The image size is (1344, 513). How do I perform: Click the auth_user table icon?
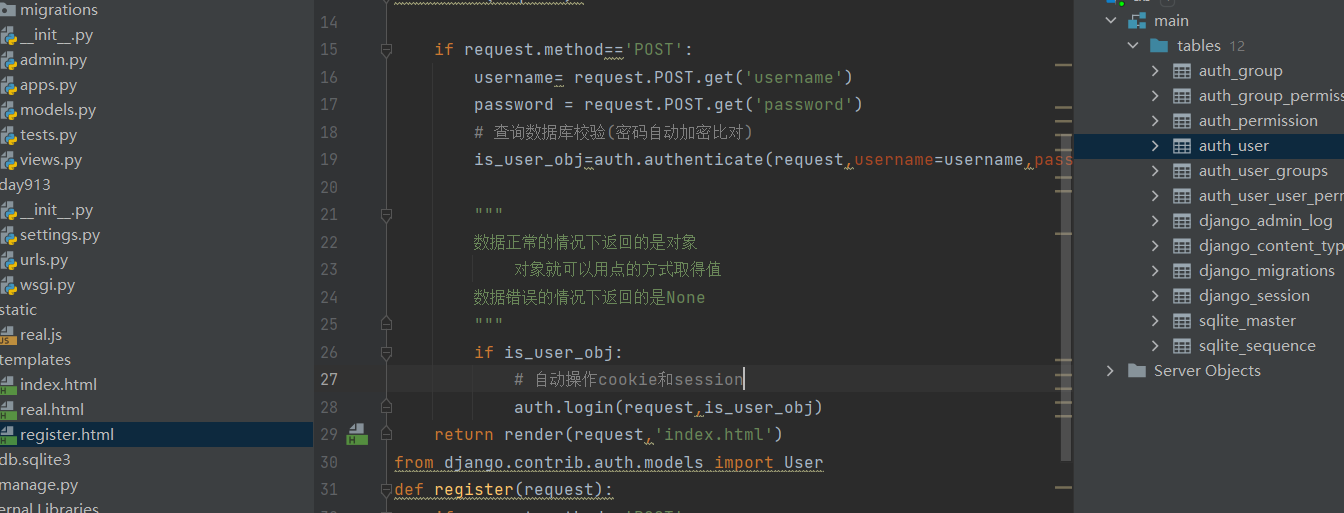1181,146
